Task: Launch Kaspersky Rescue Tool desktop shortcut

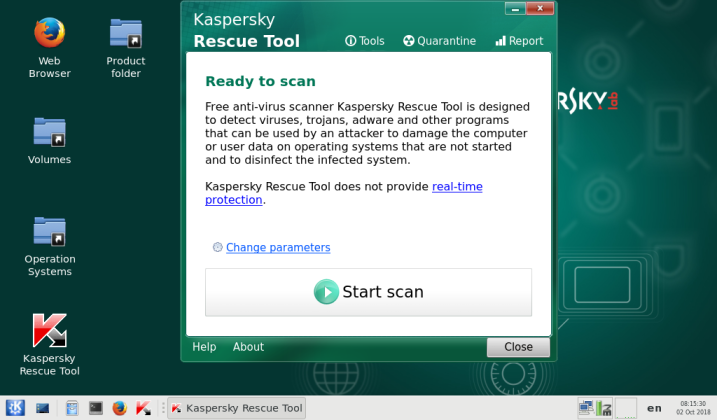Action: coord(49,344)
